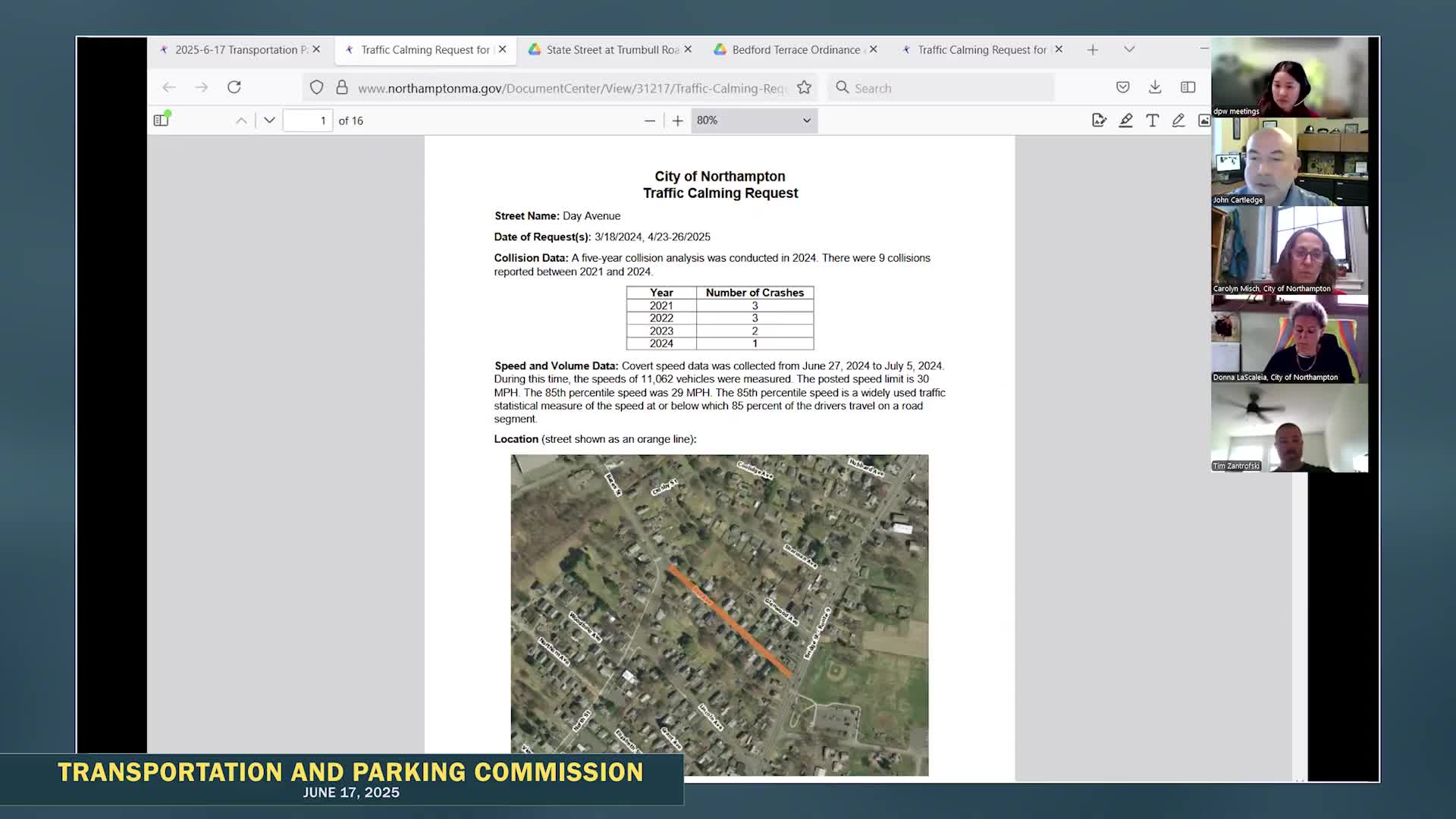
Task: Click 'Number of Crashes' table header
Action: [755, 293]
